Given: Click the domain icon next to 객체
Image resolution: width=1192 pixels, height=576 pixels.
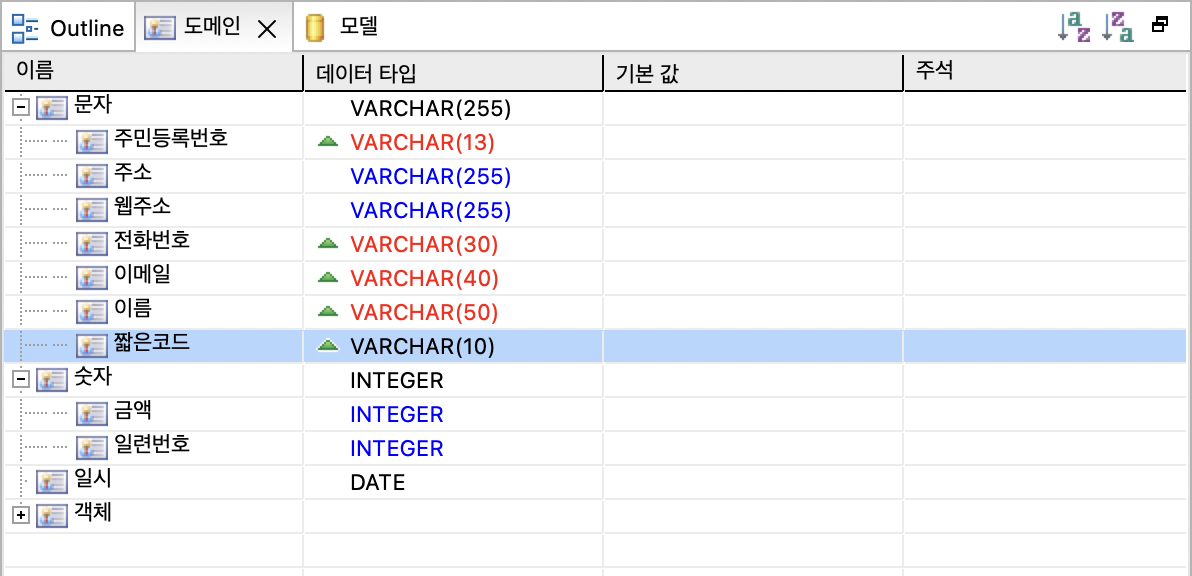Looking at the screenshot, I should pyautogui.click(x=50, y=516).
